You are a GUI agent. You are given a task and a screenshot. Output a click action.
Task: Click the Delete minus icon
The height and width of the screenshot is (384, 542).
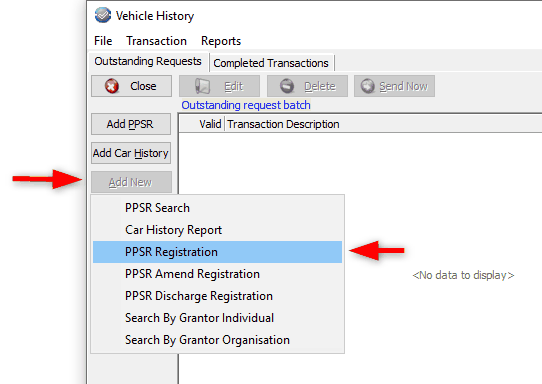pos(287,86)
